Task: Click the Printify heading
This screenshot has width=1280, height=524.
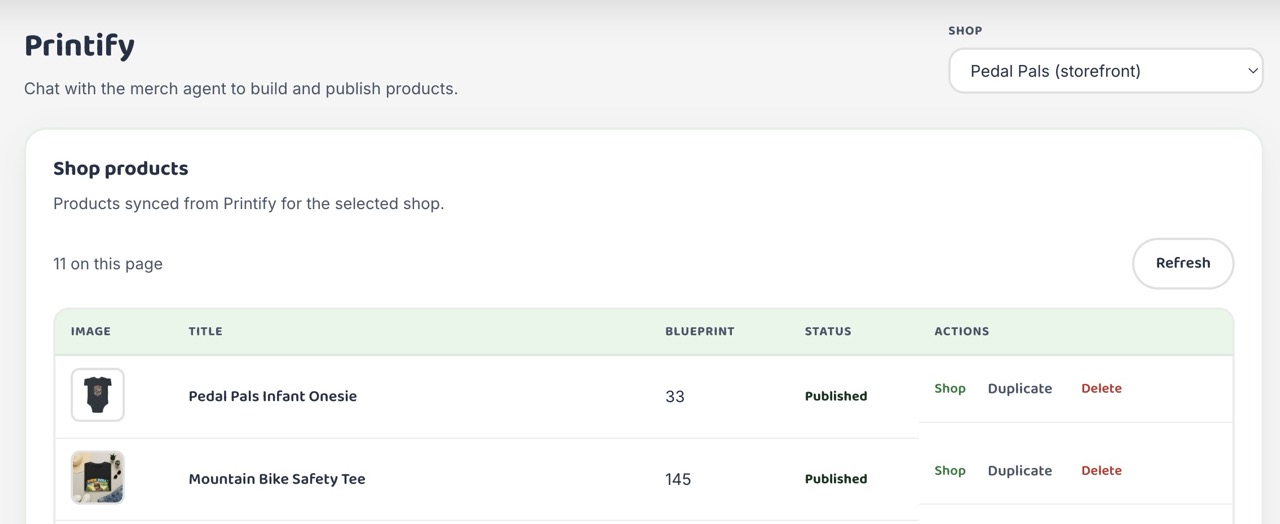Action: (x=80, y=46)
